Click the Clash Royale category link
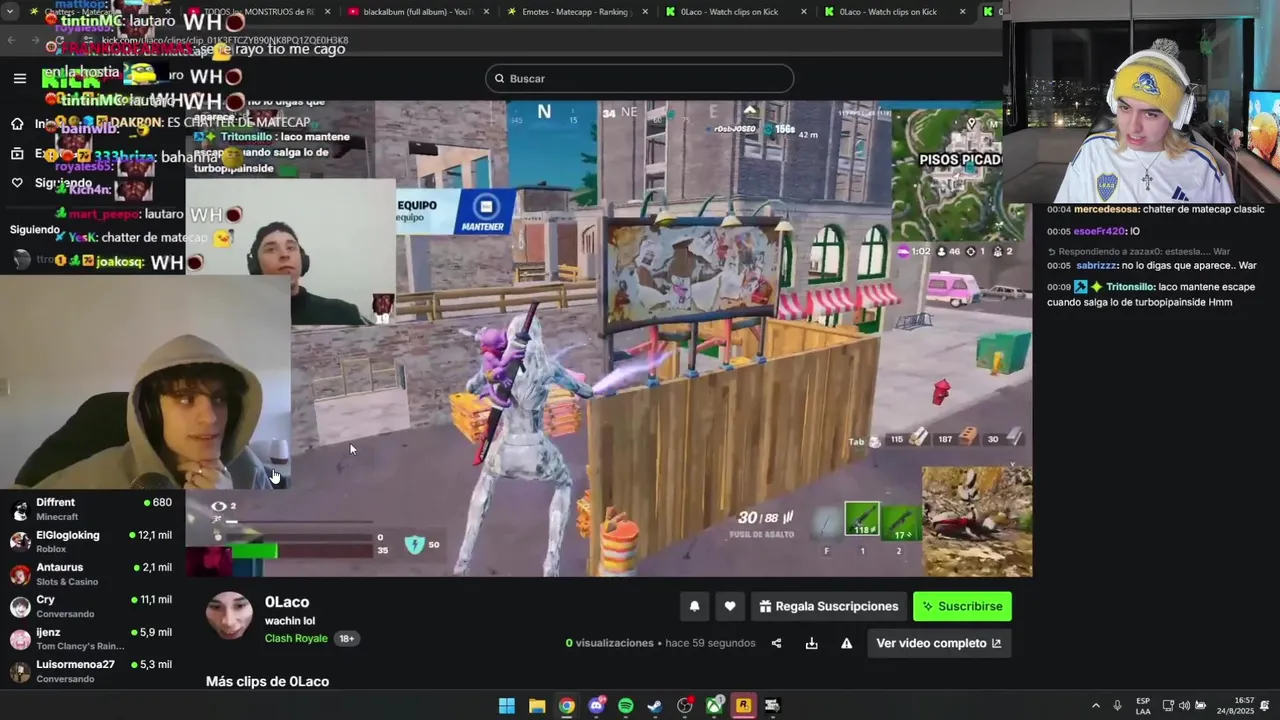 click(296, 638)
